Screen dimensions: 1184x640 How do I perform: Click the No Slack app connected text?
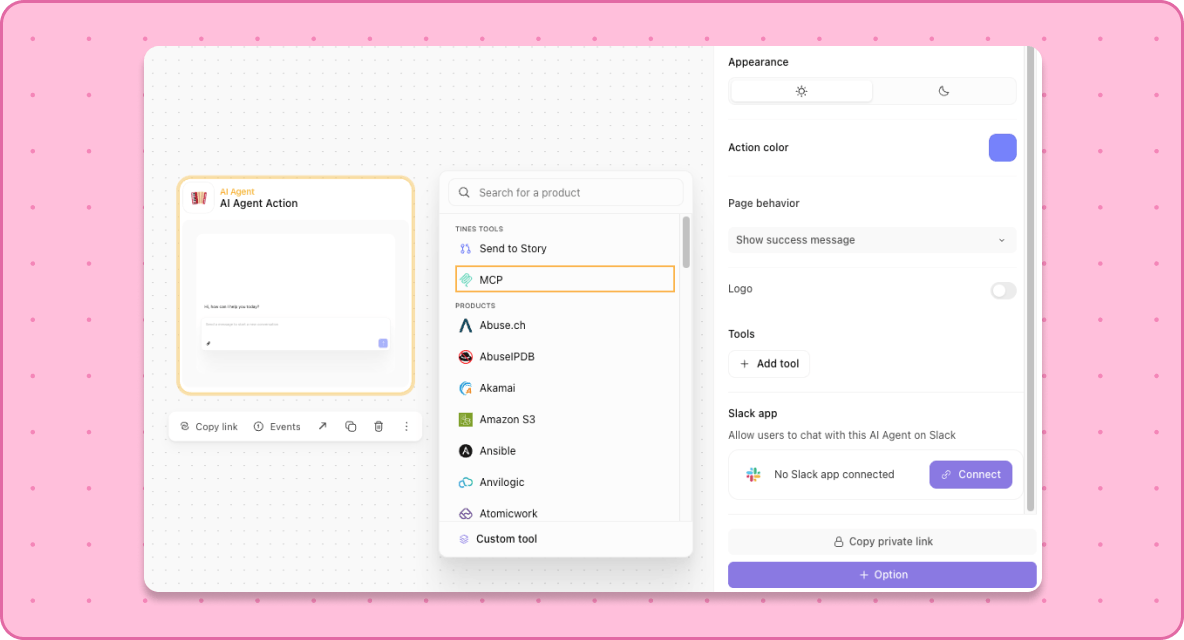834,475
